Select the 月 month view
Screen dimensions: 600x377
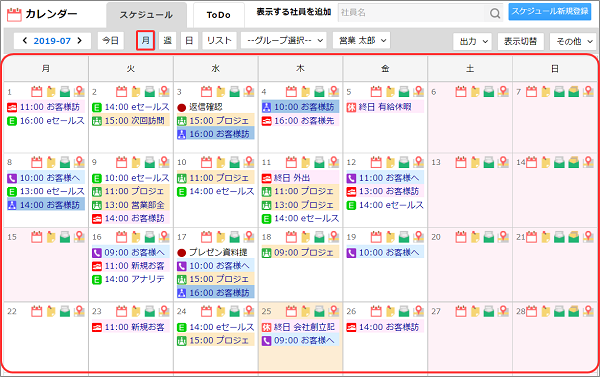(145, 40)
